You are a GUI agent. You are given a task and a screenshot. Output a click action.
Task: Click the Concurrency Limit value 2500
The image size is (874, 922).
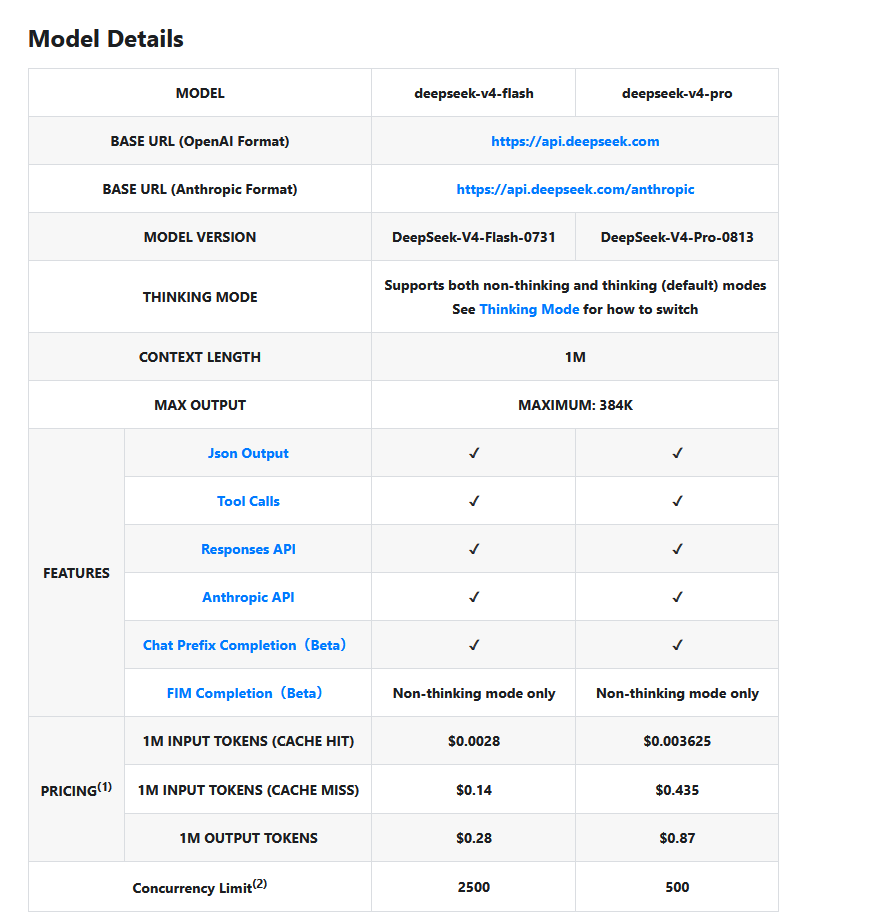[x=473, y=887]
